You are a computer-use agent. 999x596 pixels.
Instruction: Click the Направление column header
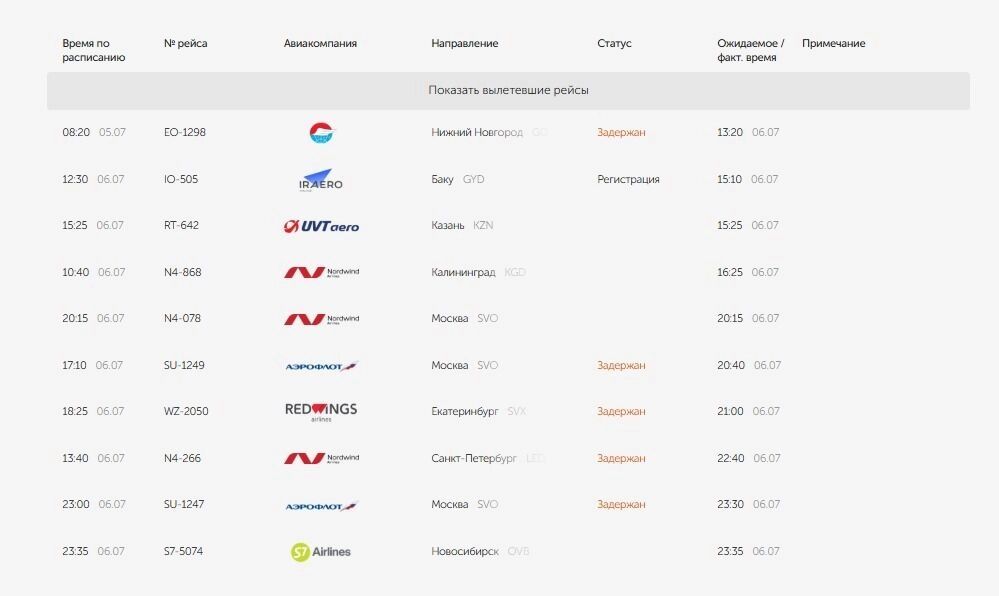tap(464, 44)
